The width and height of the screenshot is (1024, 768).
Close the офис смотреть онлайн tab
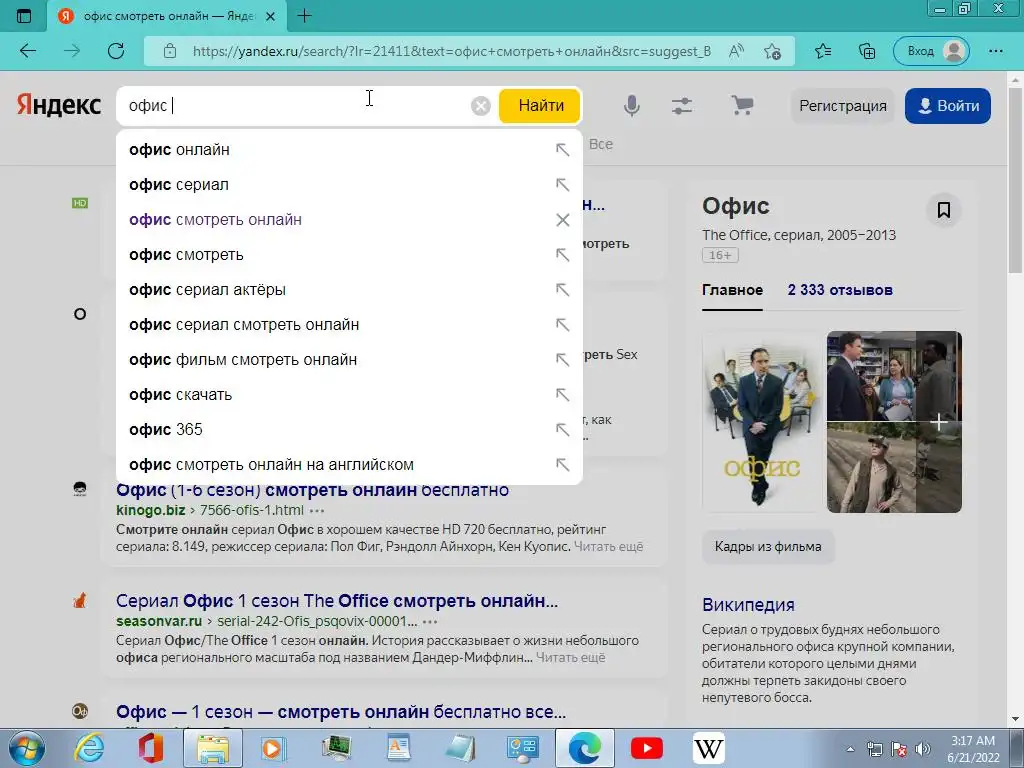click(x=270, y=16)
